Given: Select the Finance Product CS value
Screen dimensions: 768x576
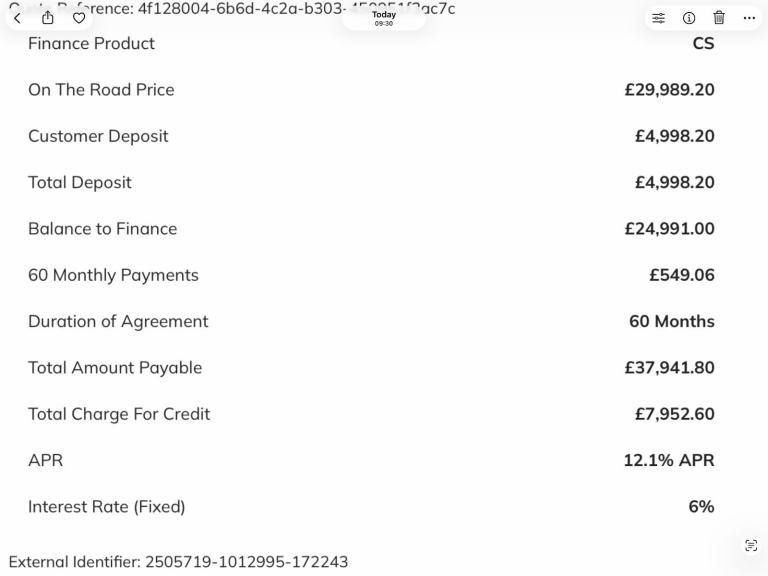Looking at the screenshot, I should [x=703, y=44].
